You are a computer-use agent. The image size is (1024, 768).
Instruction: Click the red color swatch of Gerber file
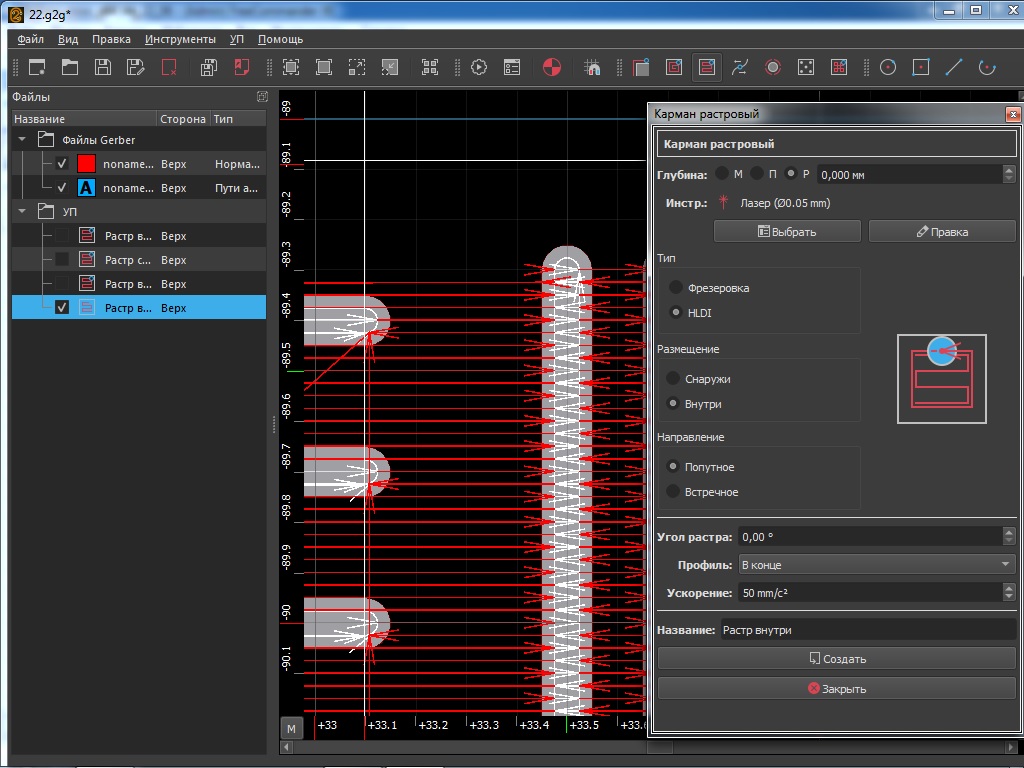(86, 164)
